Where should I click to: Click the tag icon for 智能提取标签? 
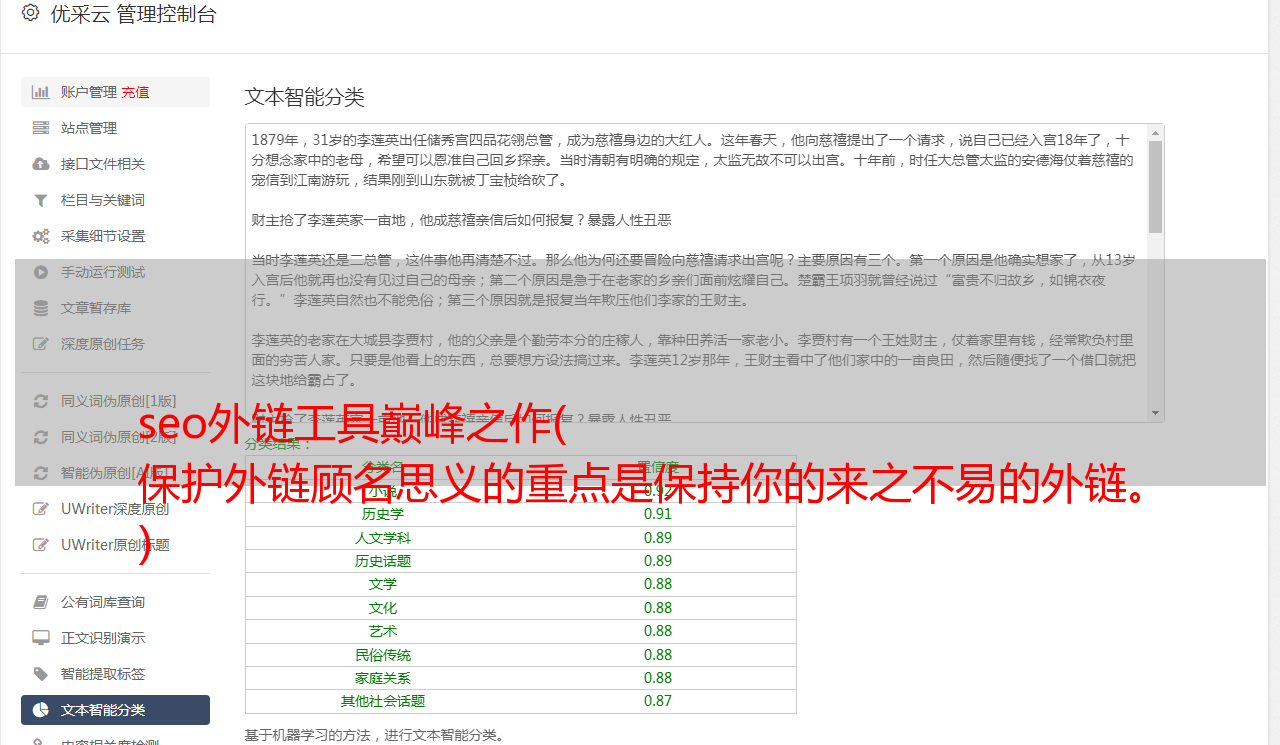point(41,674)
